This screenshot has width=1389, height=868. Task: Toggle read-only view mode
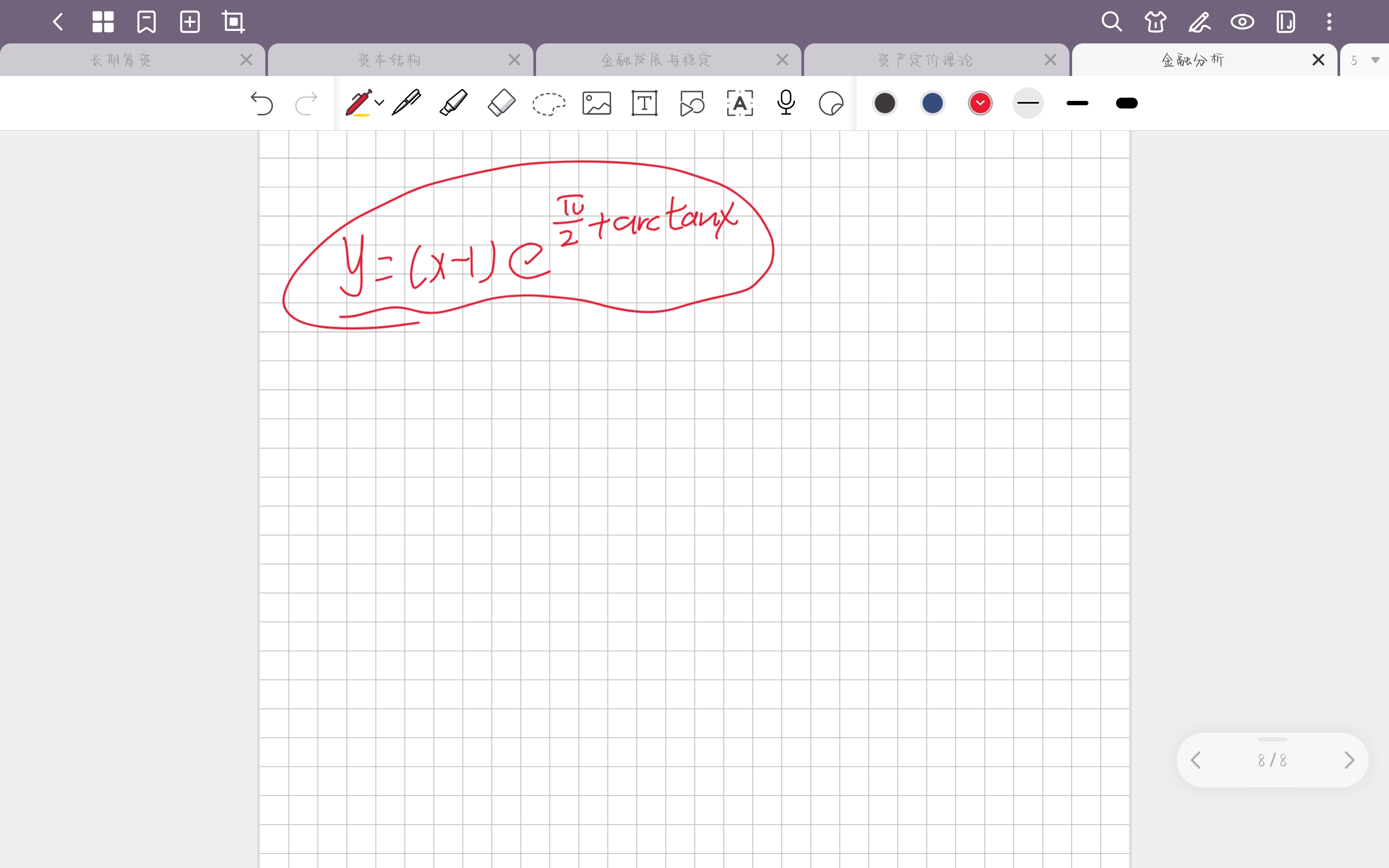(x=1242, y=22)
